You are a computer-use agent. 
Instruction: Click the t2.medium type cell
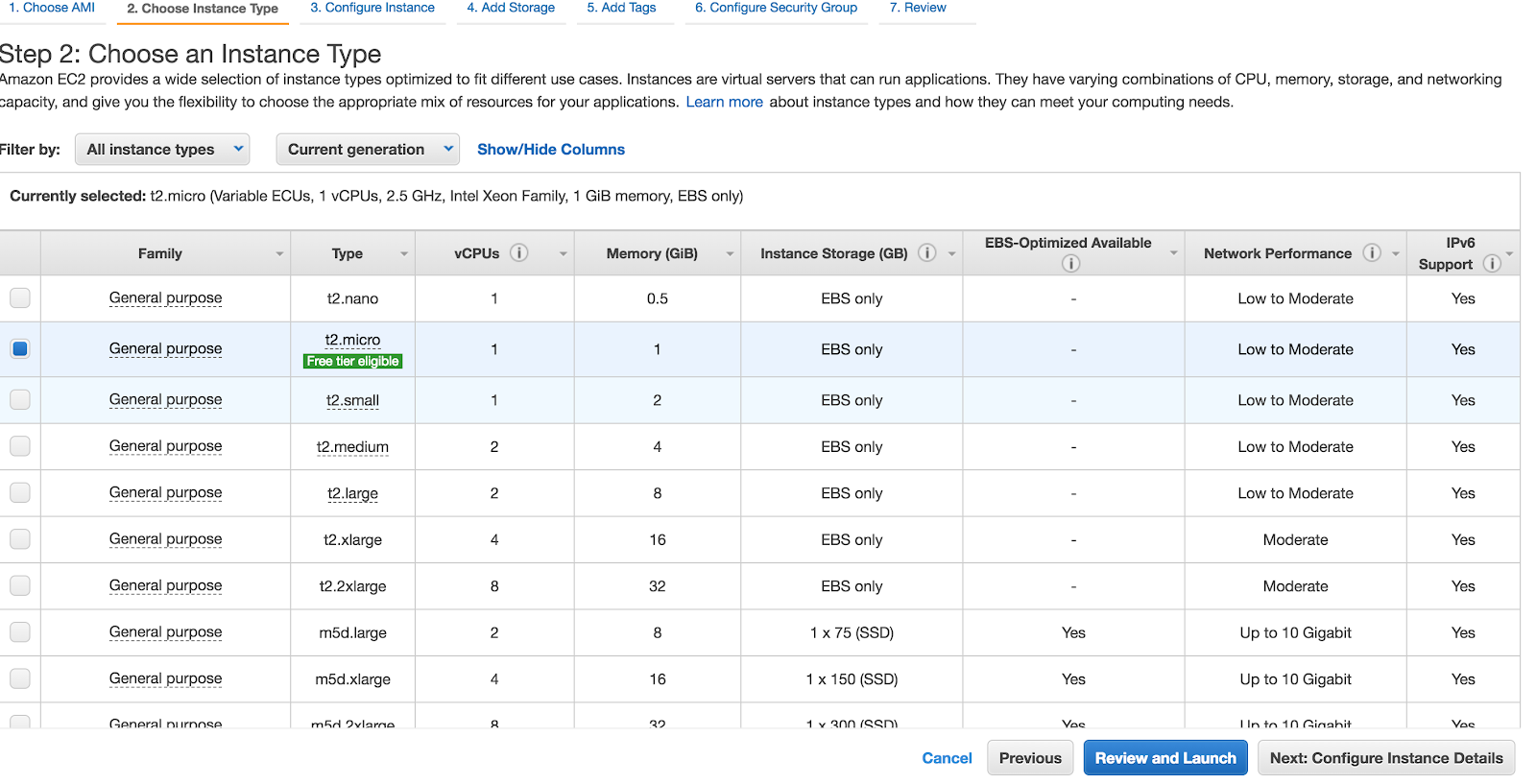pyautogui.click(x=352, y=447)
